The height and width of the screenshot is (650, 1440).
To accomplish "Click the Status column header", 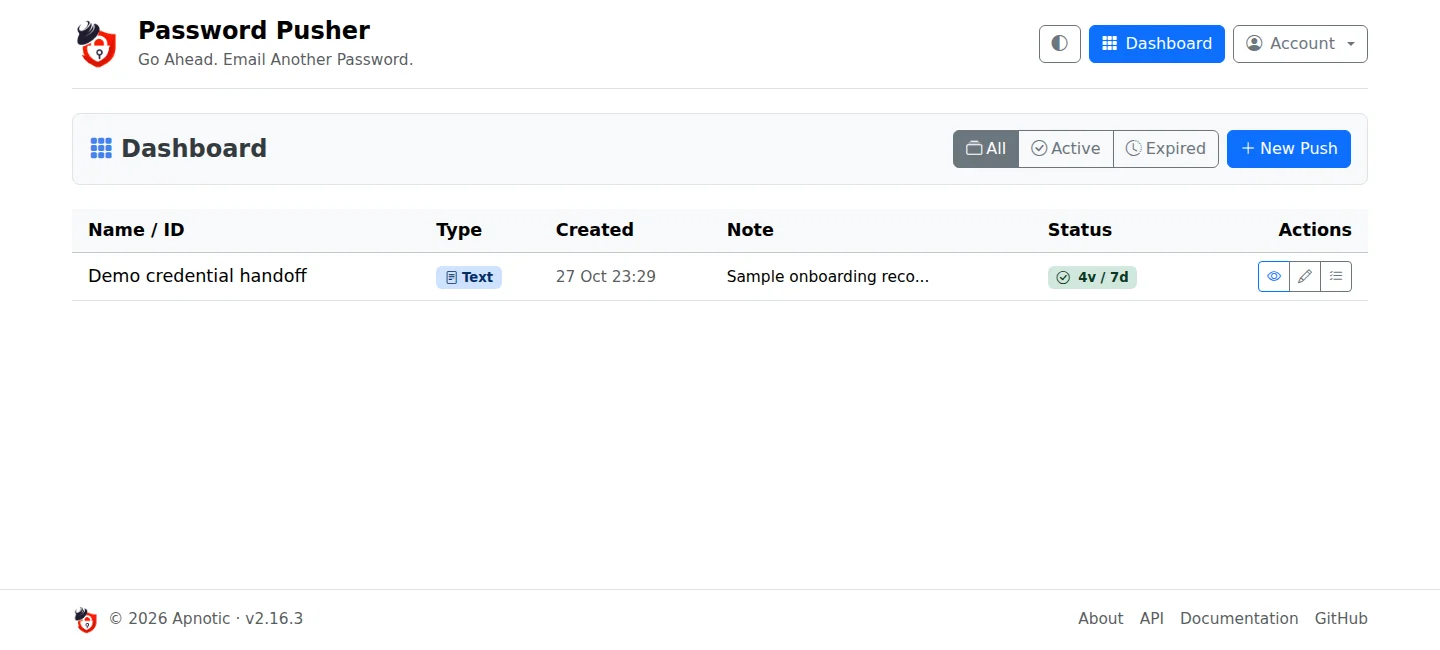I will click(1080, 230).
